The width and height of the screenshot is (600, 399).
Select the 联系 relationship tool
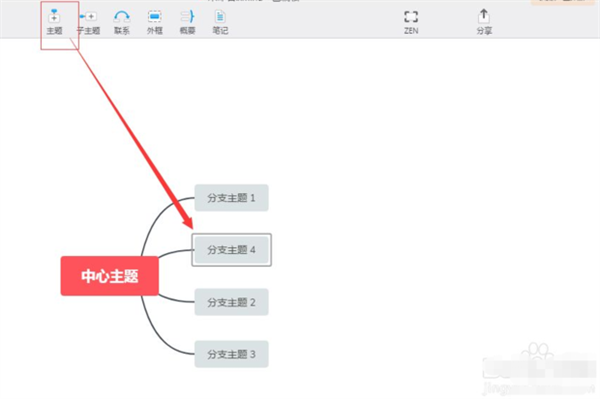[x=122, y=22]
